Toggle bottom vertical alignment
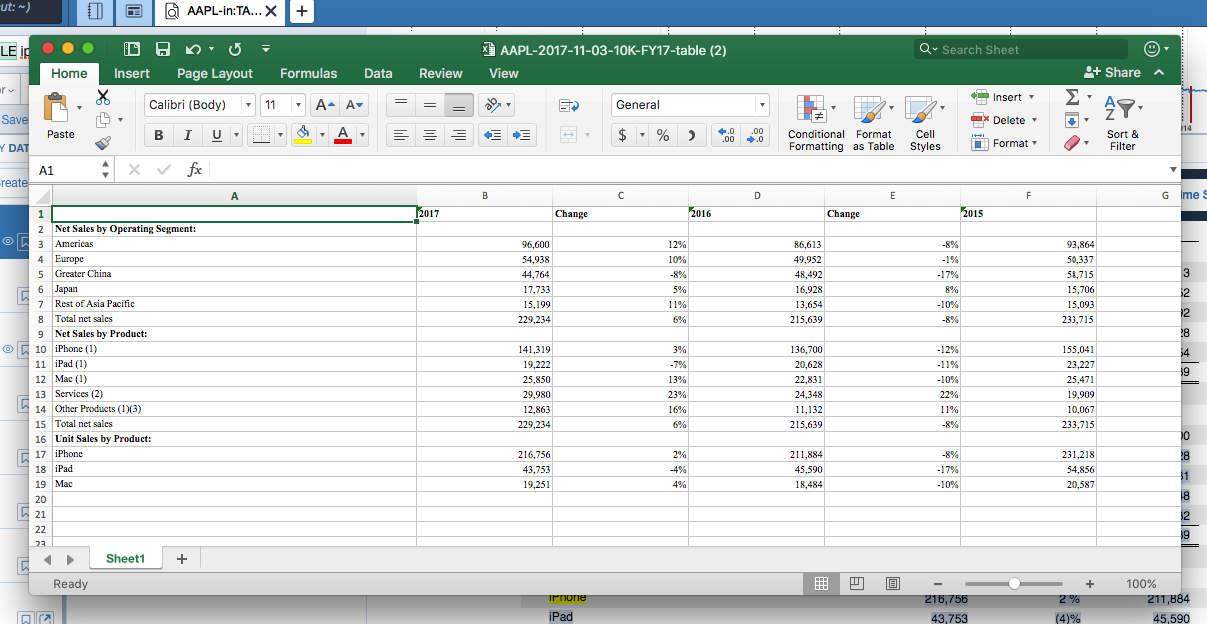Image resolution: width=1207 pixels, height=624 pixels. tap(458, 105)
